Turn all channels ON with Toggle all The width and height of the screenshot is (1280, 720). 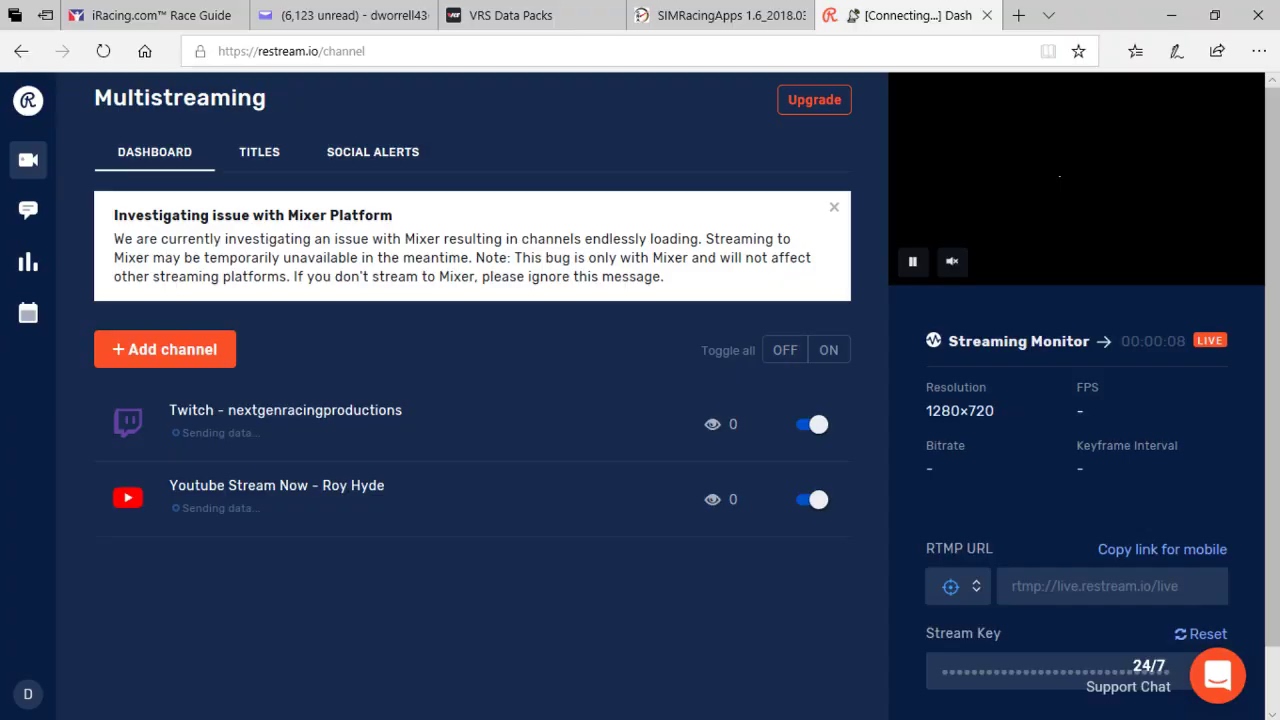[829, 350]
